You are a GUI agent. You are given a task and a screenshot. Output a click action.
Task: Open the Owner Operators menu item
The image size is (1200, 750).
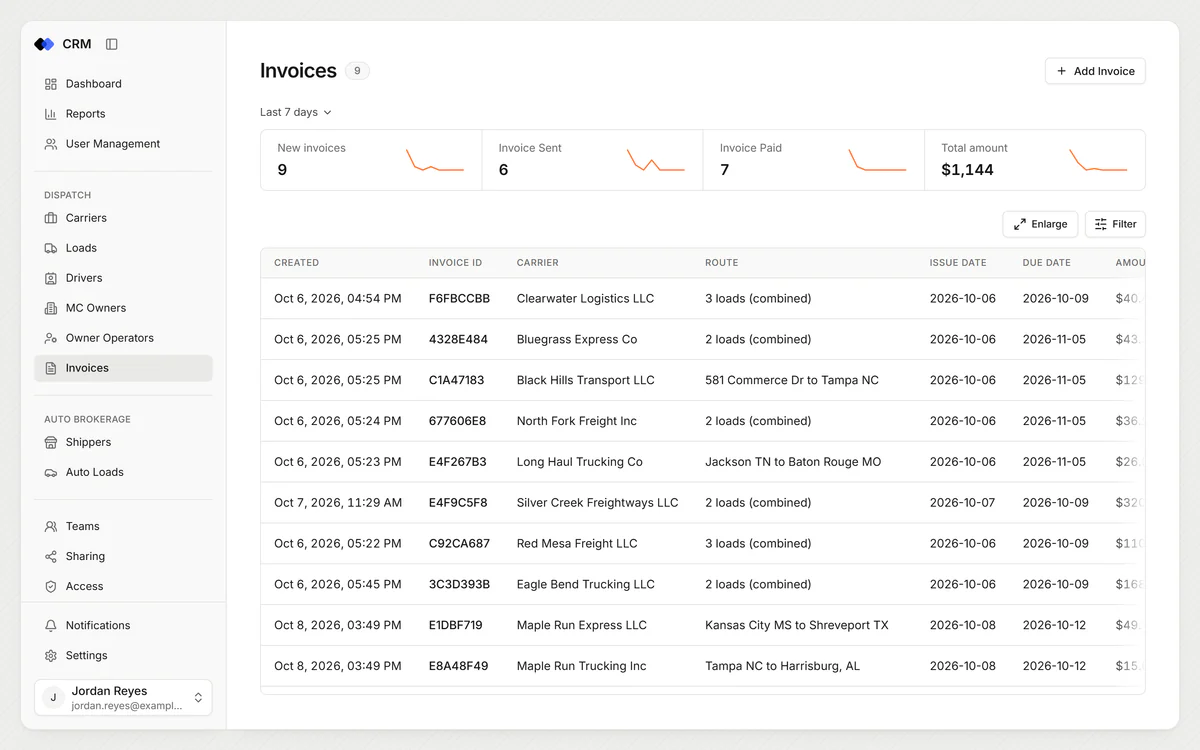[x=123, y=338]
